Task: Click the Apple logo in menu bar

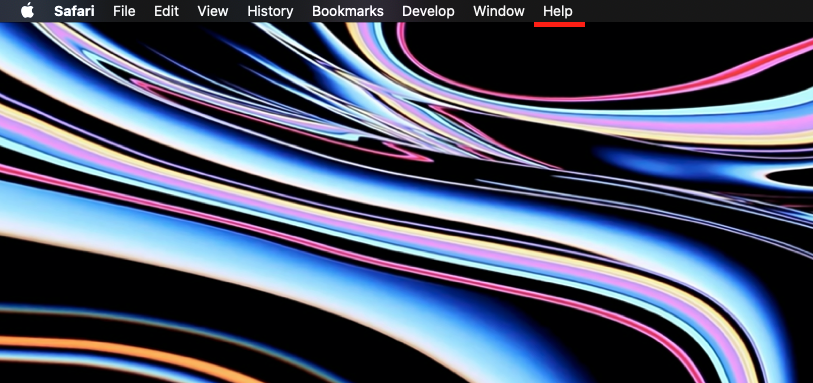Action: click(x=27, y=11)
